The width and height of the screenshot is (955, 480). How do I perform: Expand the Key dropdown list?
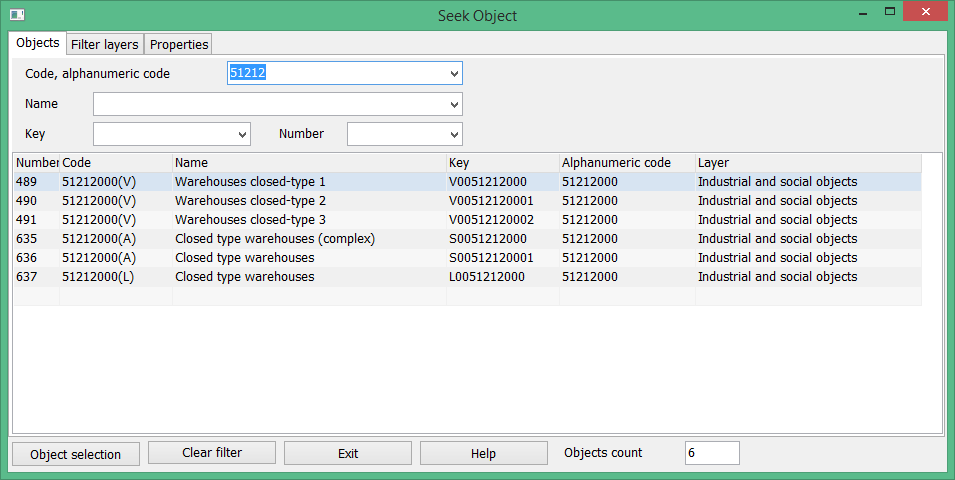point(242,134)
